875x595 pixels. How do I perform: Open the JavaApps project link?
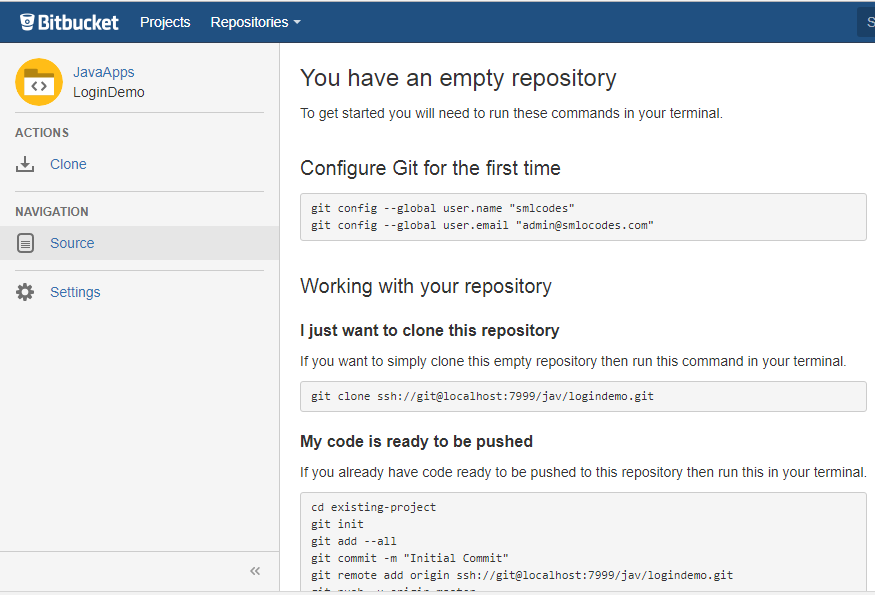coord(104,72)
